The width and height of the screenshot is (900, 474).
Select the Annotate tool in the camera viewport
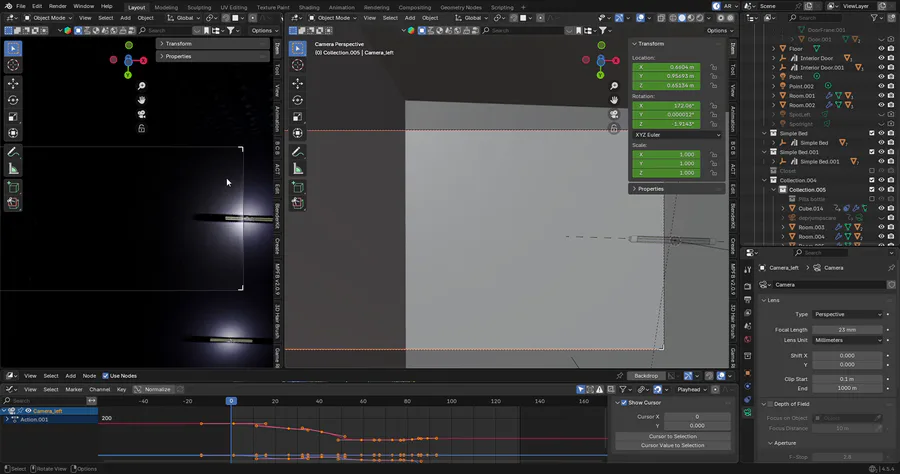click(297, 151)
